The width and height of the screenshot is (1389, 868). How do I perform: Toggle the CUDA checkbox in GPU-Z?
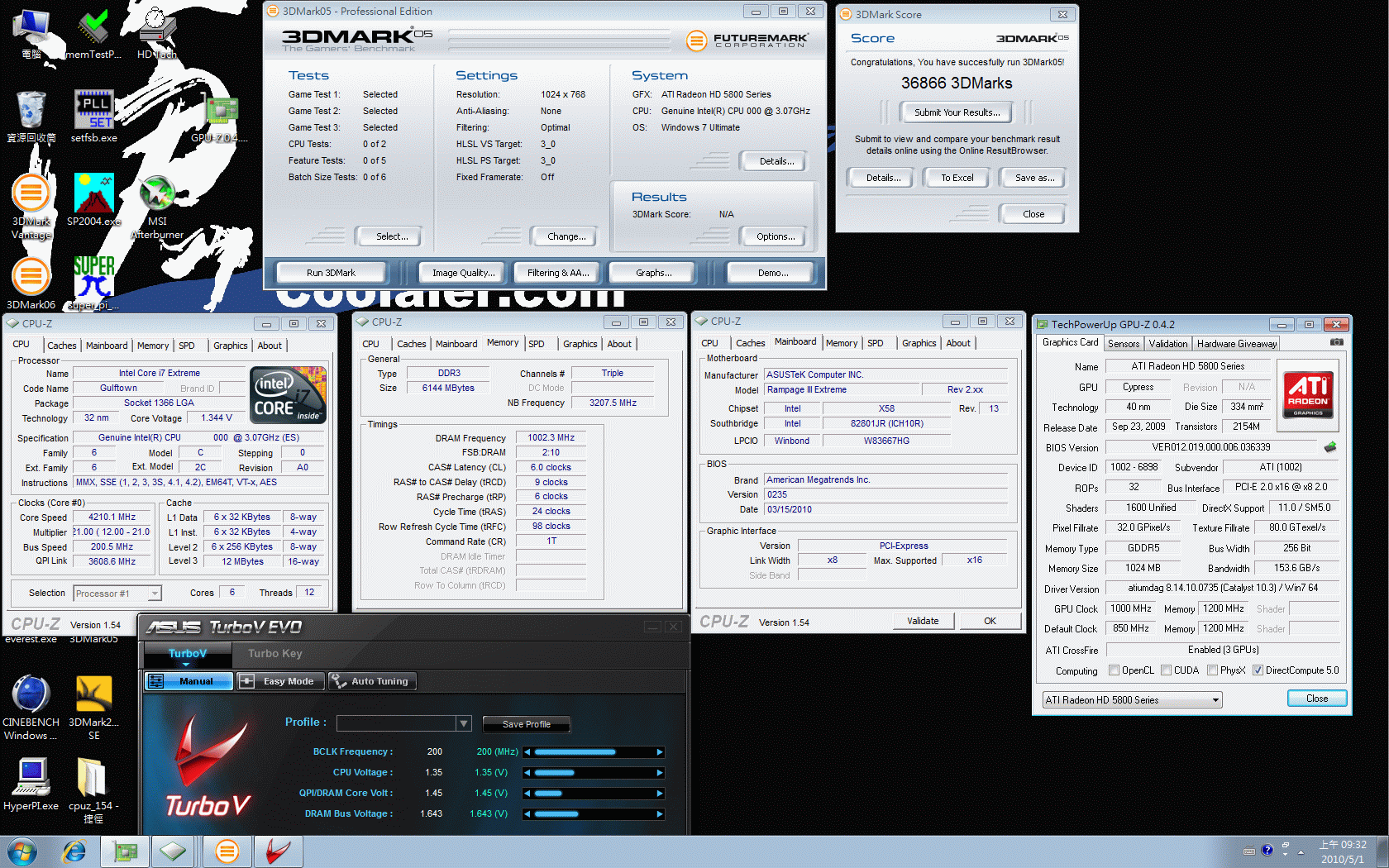click(x=1166, y=670)
